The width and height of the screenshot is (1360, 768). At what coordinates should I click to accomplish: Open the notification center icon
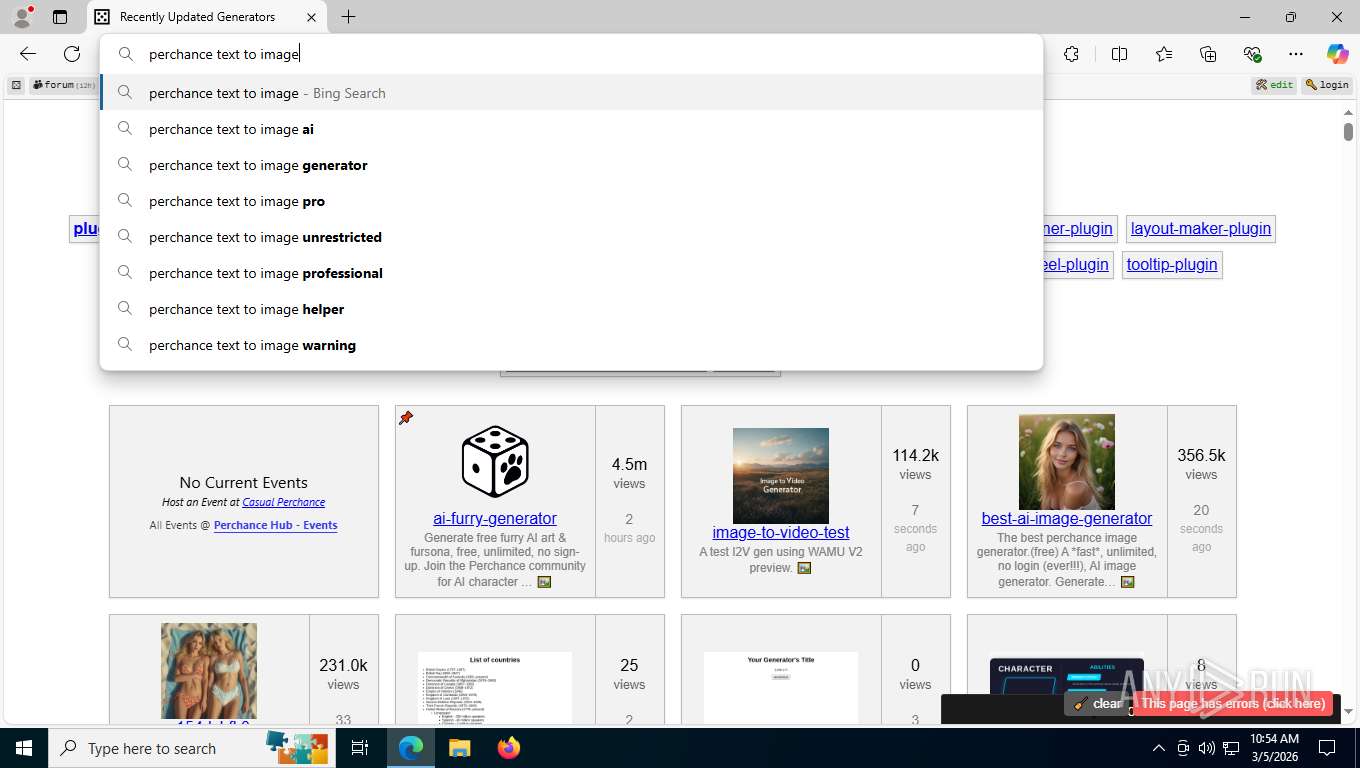click(1327, 748)
